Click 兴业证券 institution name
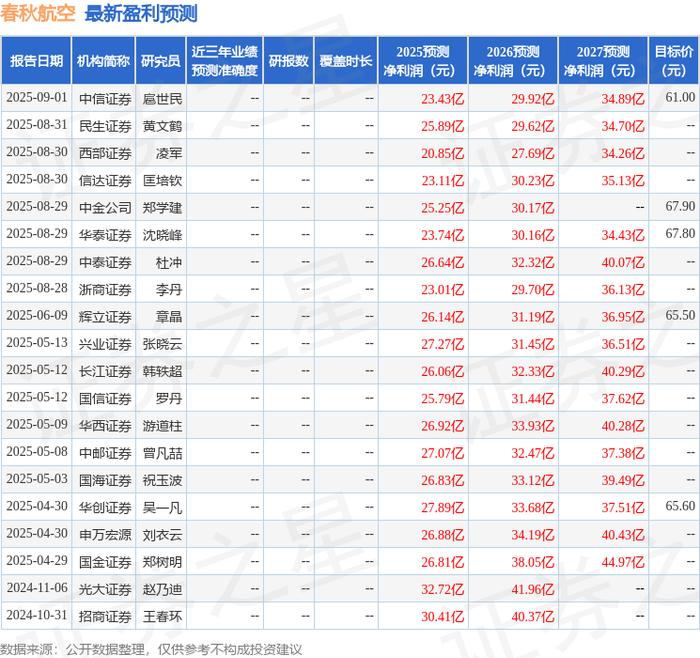The height and width of the screenshot is (658, 700). point(105,344)
